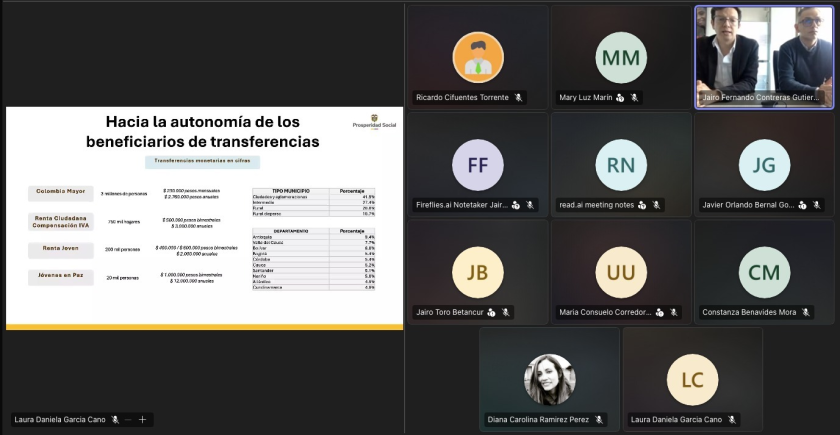Click the mic icon on Laura Daniela Garcia Cano's tile

point(731,419)
